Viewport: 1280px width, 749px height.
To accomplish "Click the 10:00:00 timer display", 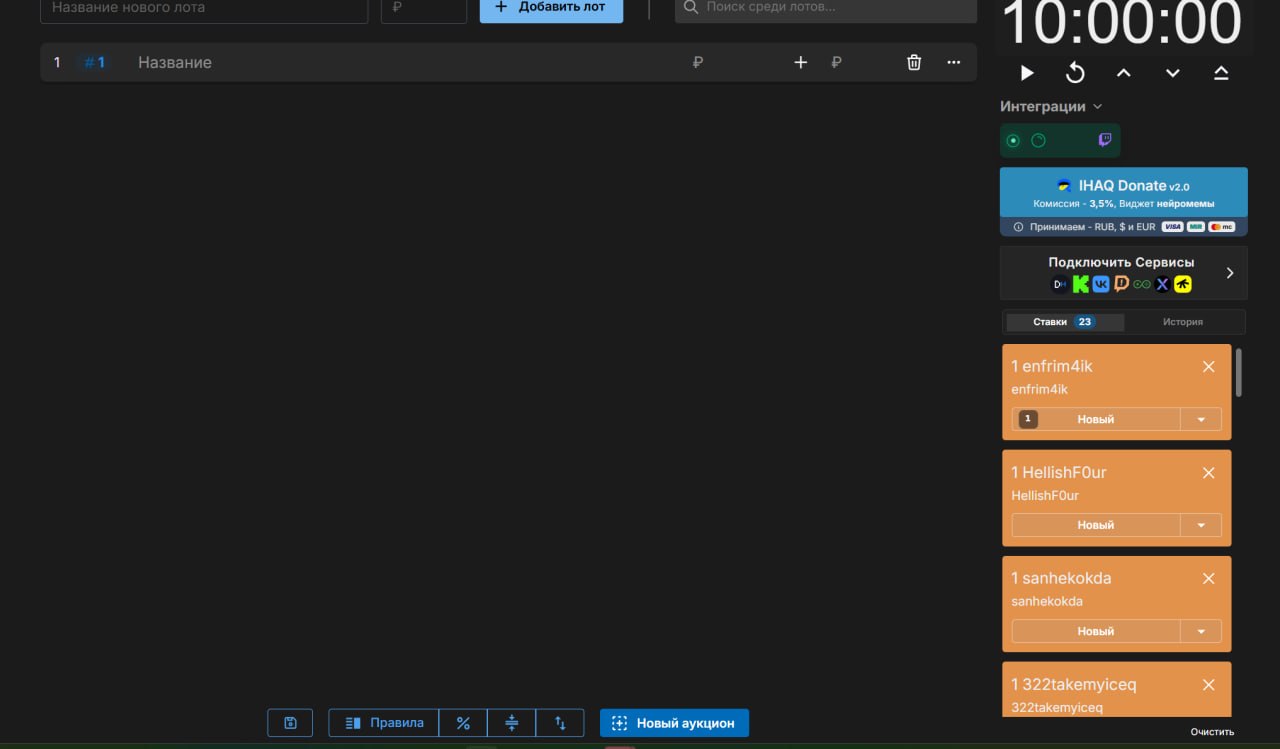I will click(1122, 22).
